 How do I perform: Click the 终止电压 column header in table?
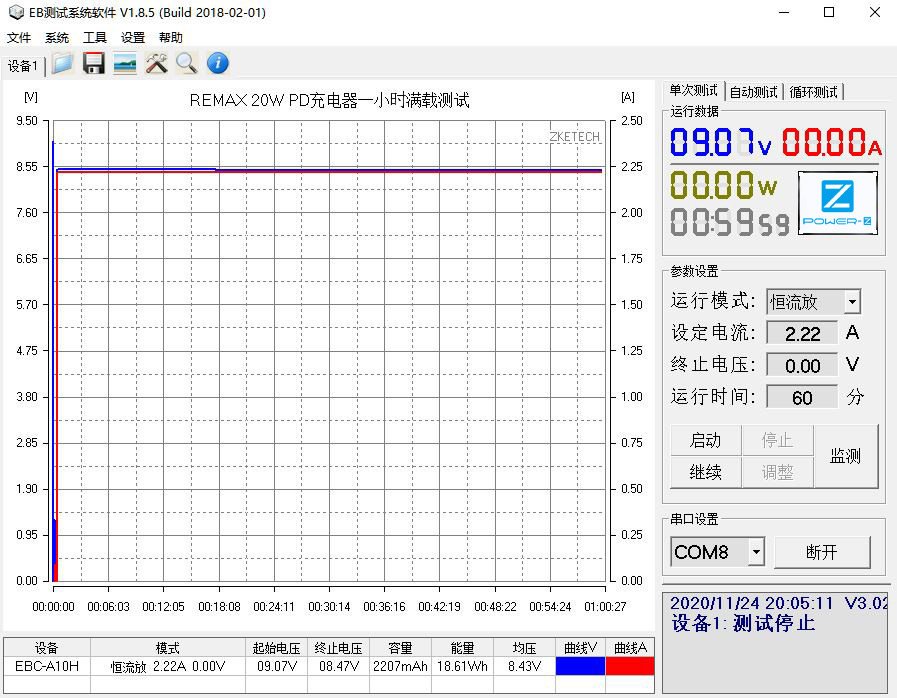point(339,648)
